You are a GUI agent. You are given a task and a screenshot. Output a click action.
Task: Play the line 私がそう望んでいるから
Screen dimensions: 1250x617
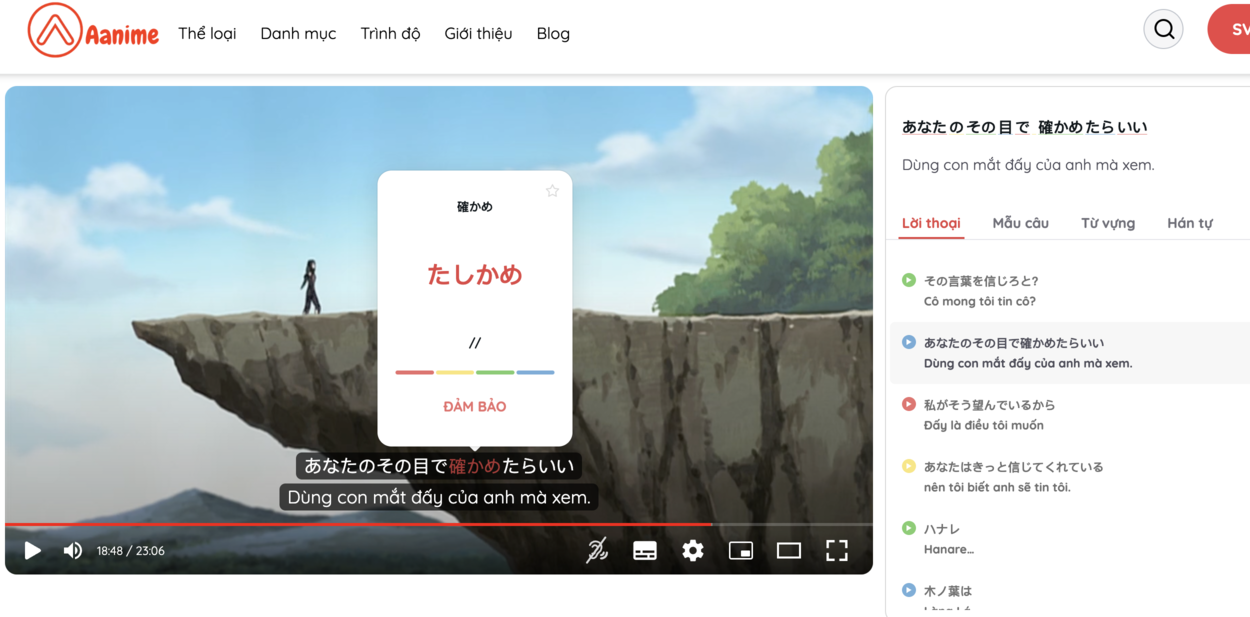click(908, 404)
